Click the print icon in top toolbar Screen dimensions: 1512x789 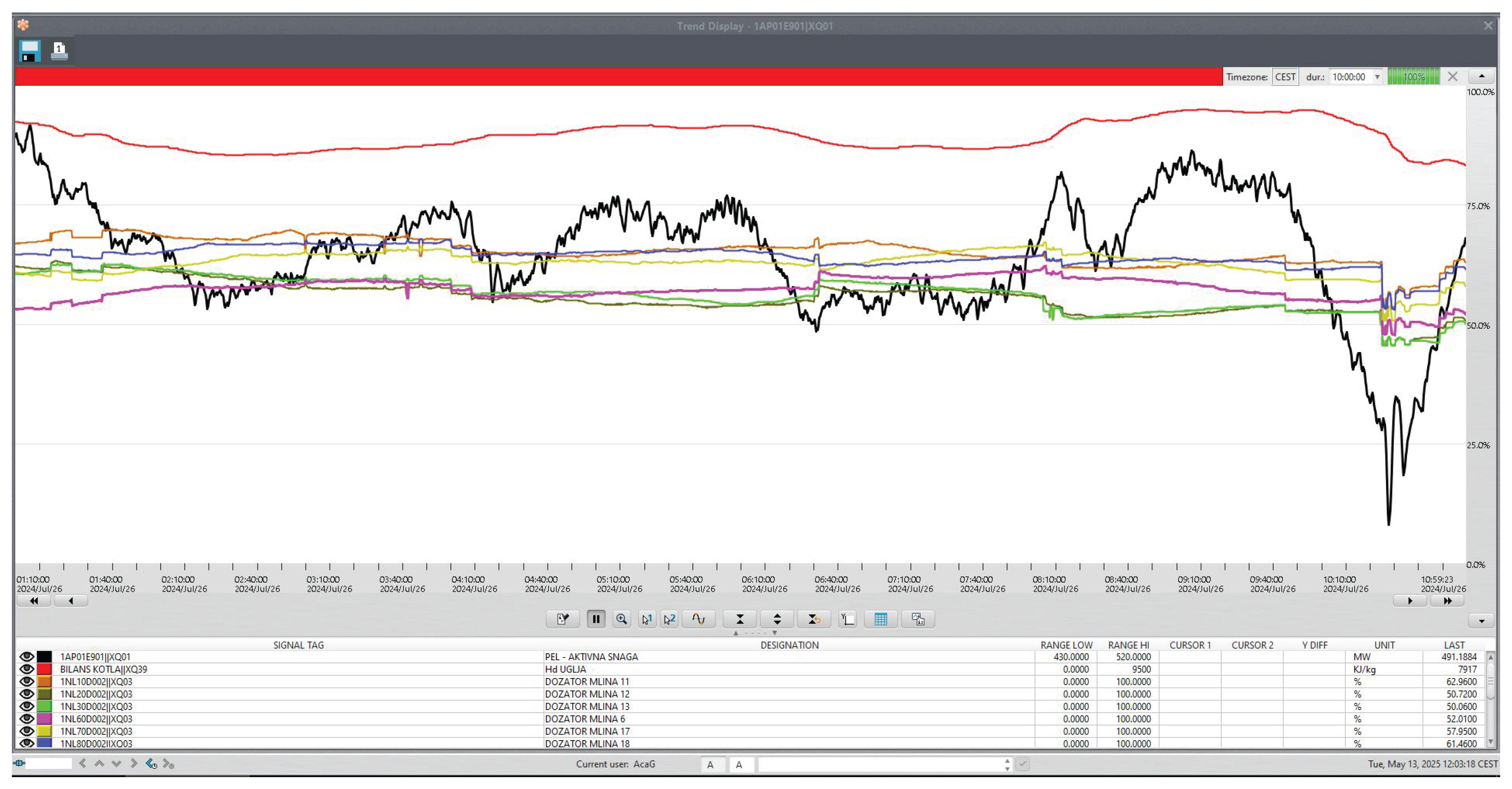[x=59, y=51]
